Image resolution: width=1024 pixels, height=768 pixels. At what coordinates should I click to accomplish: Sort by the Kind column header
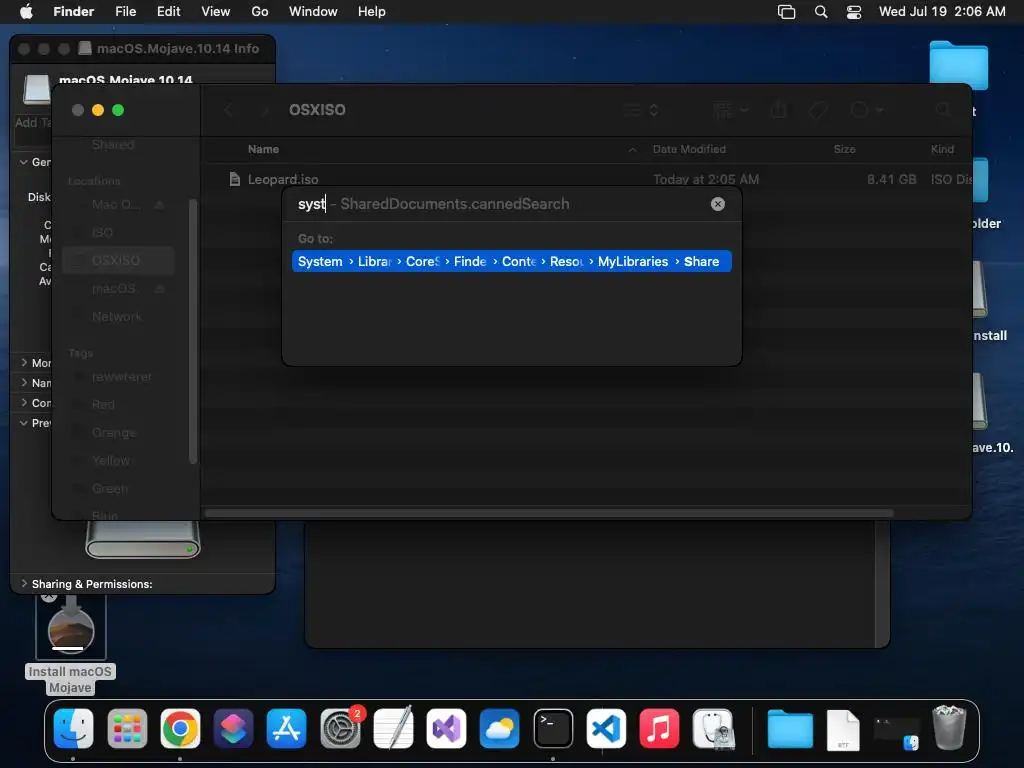[x=942, y=149]
